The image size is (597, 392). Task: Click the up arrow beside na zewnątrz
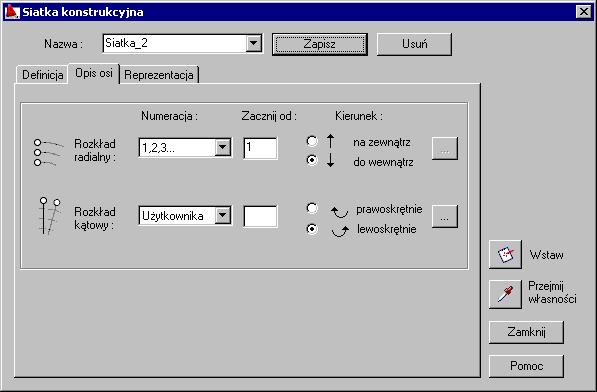(330, 141)
